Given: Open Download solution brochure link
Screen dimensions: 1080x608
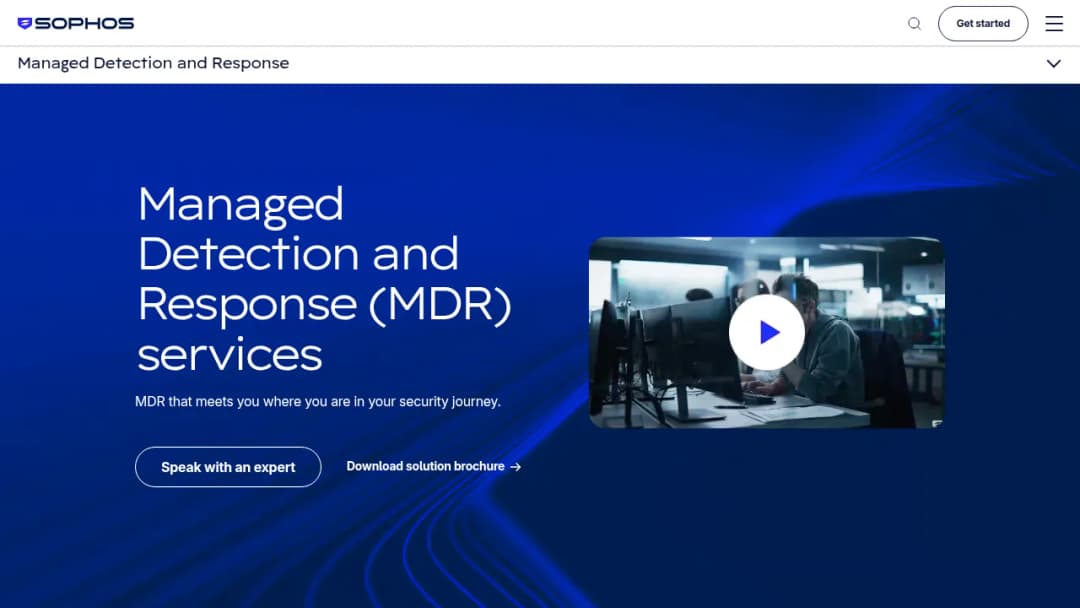Looking at the screenshot, I should [433, 466].
